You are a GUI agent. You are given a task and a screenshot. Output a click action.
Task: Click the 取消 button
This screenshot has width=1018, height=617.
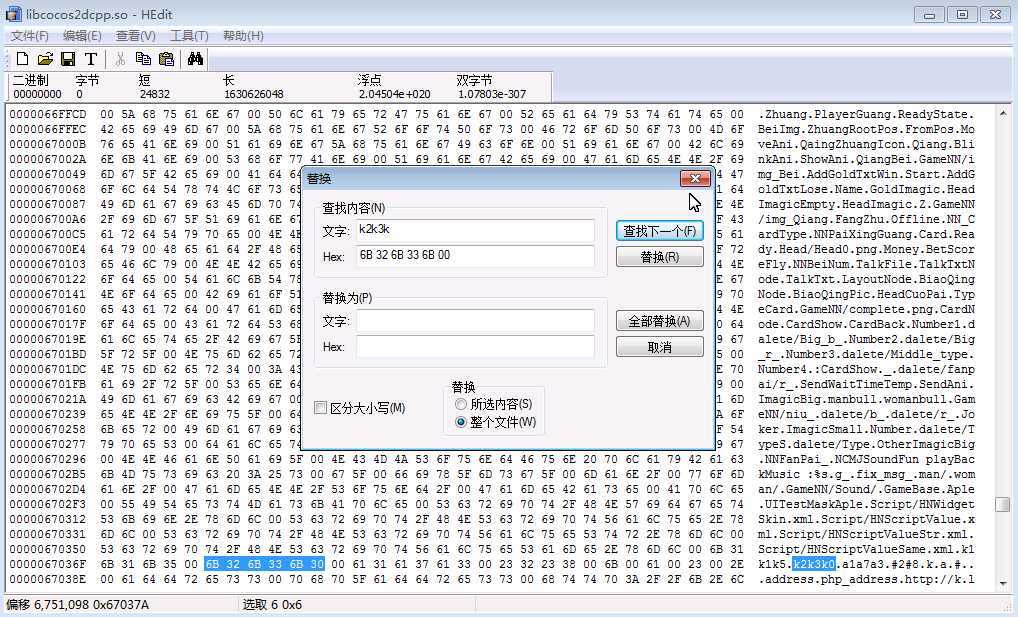tap(660, 347)
